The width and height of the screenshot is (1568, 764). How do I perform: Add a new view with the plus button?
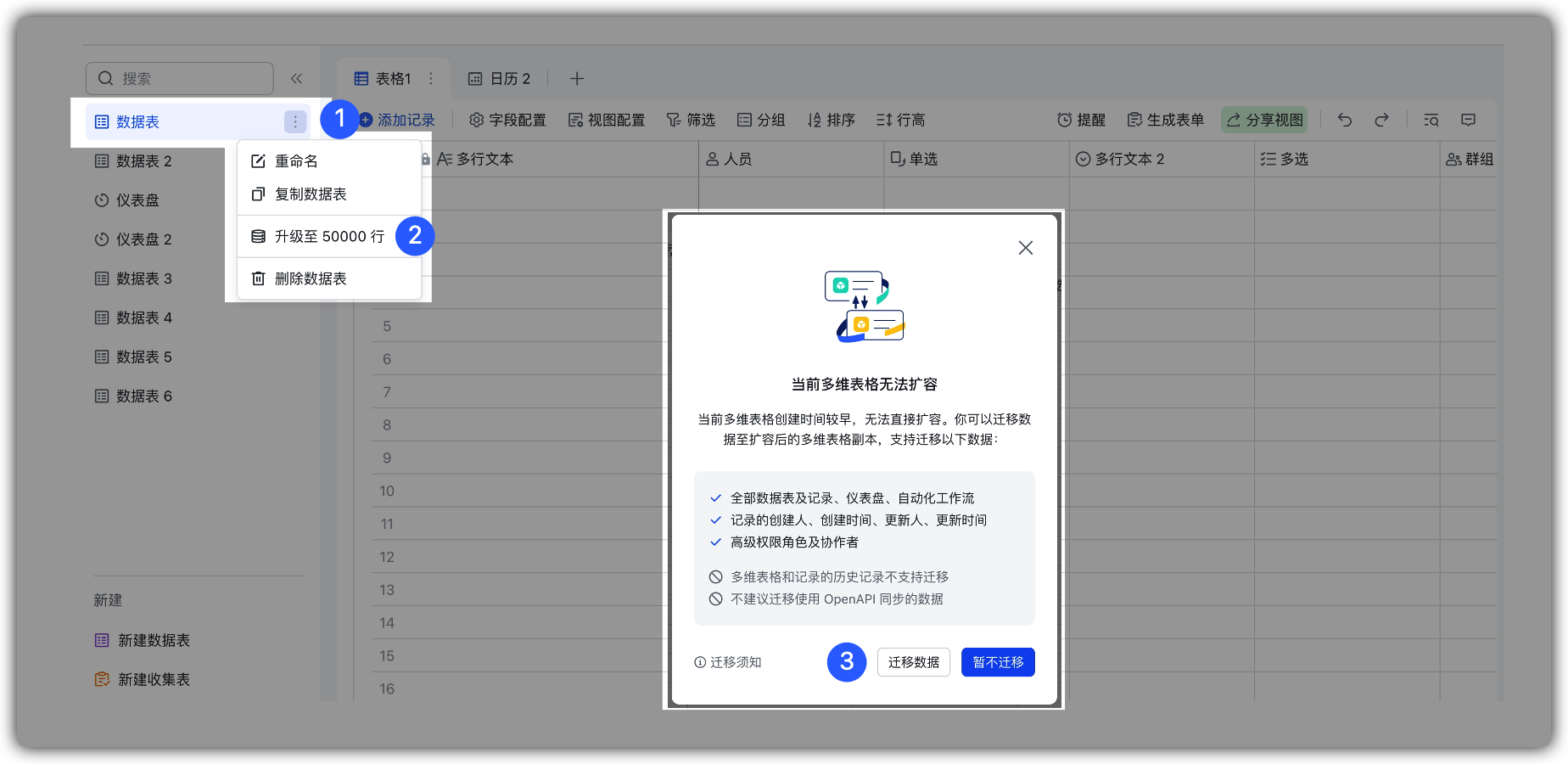577,78
